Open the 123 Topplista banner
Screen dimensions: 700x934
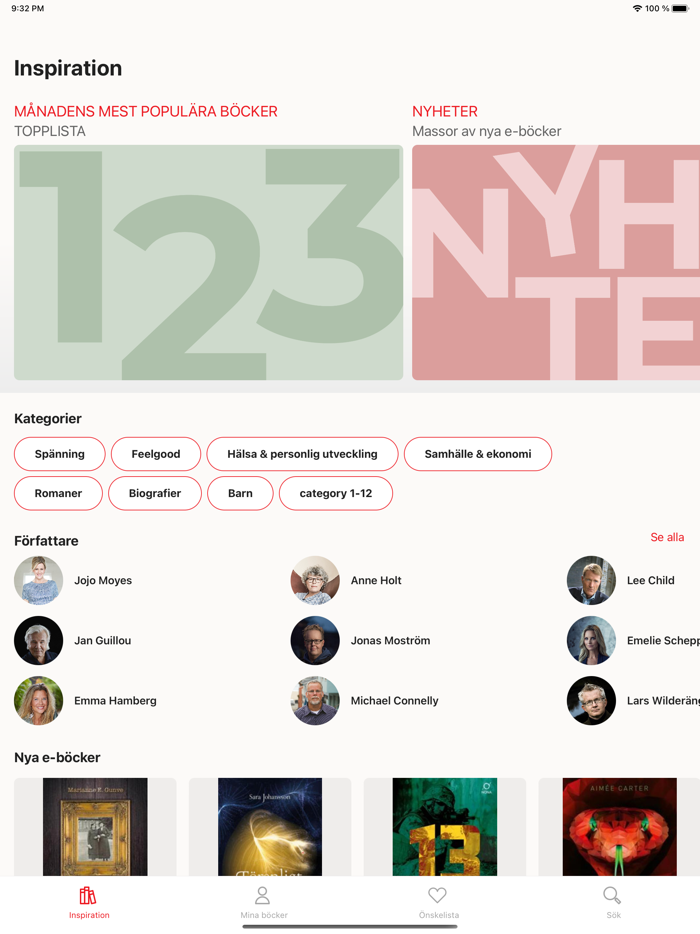tap(209, 263)
